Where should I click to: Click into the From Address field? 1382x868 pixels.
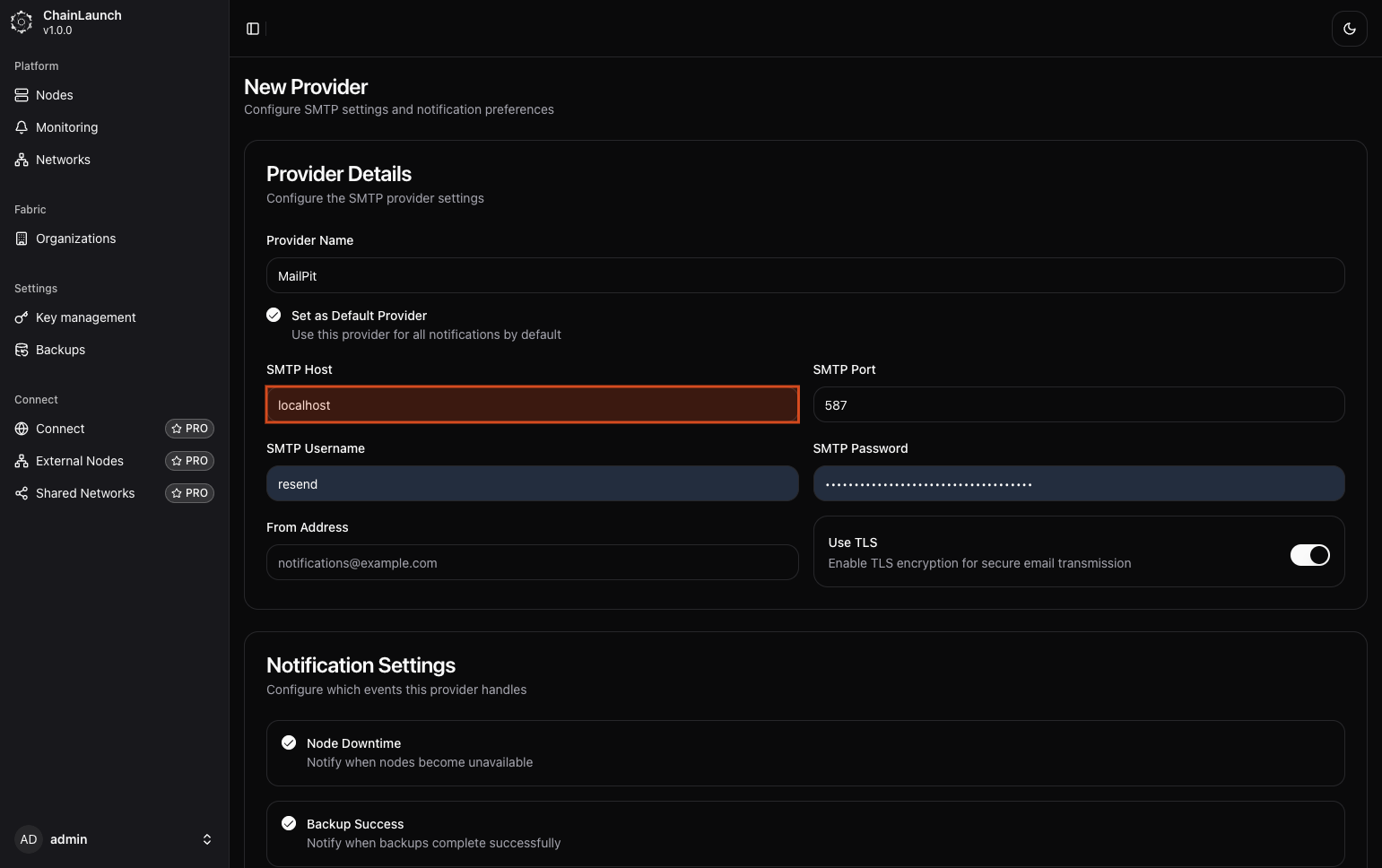pyautogui.click(x=532, y=562)
